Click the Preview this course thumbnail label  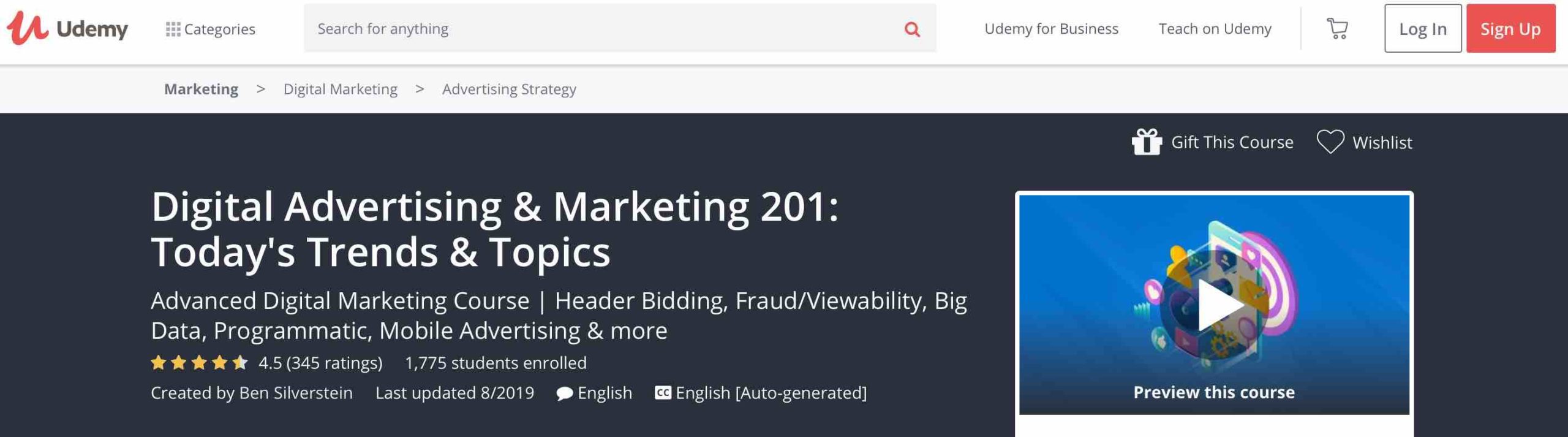pos(1213,392)
